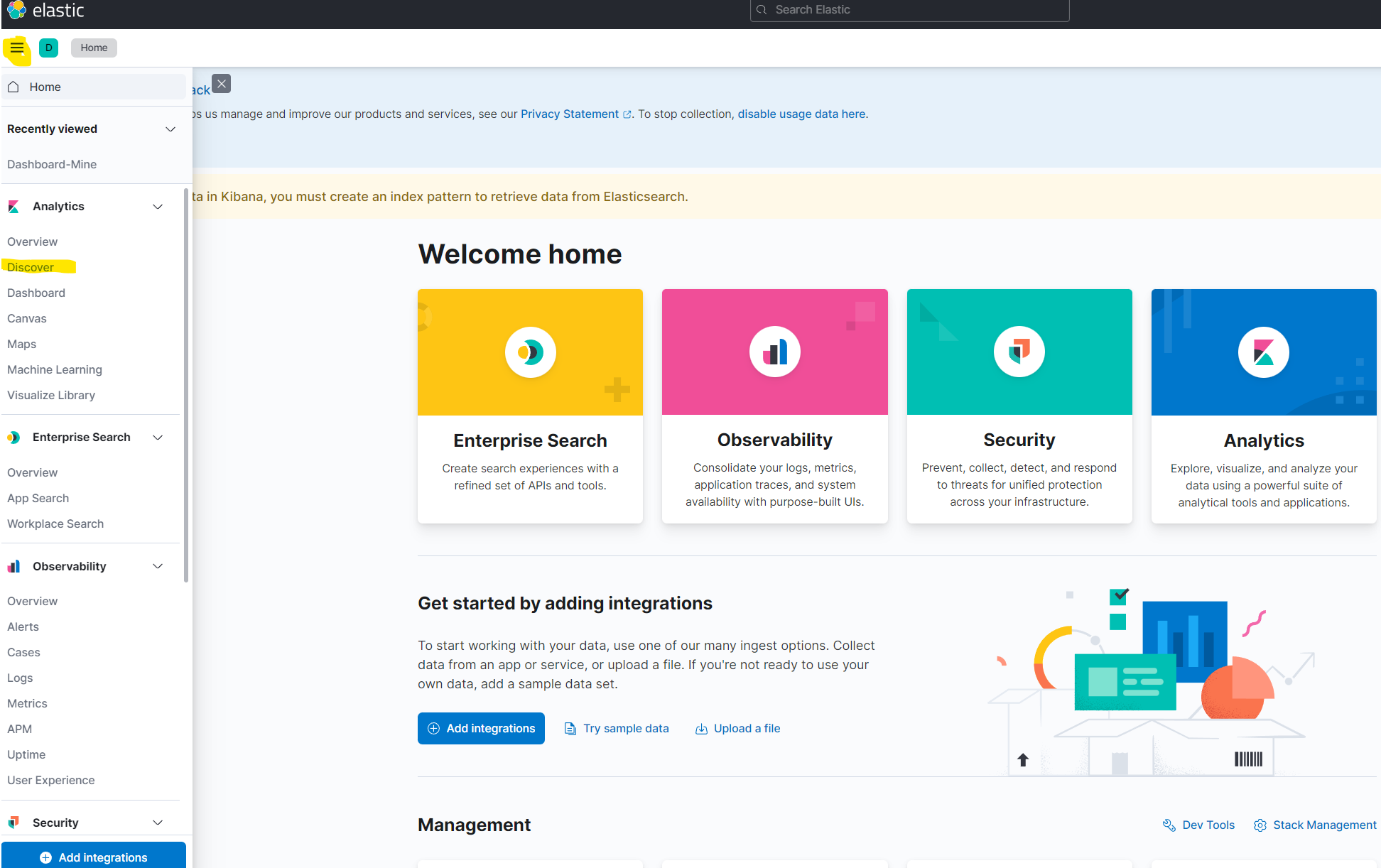The height and width of the screenshot is (868, 1381).
Task: Open Stack Management gear link
Action: click(1315, 825)
